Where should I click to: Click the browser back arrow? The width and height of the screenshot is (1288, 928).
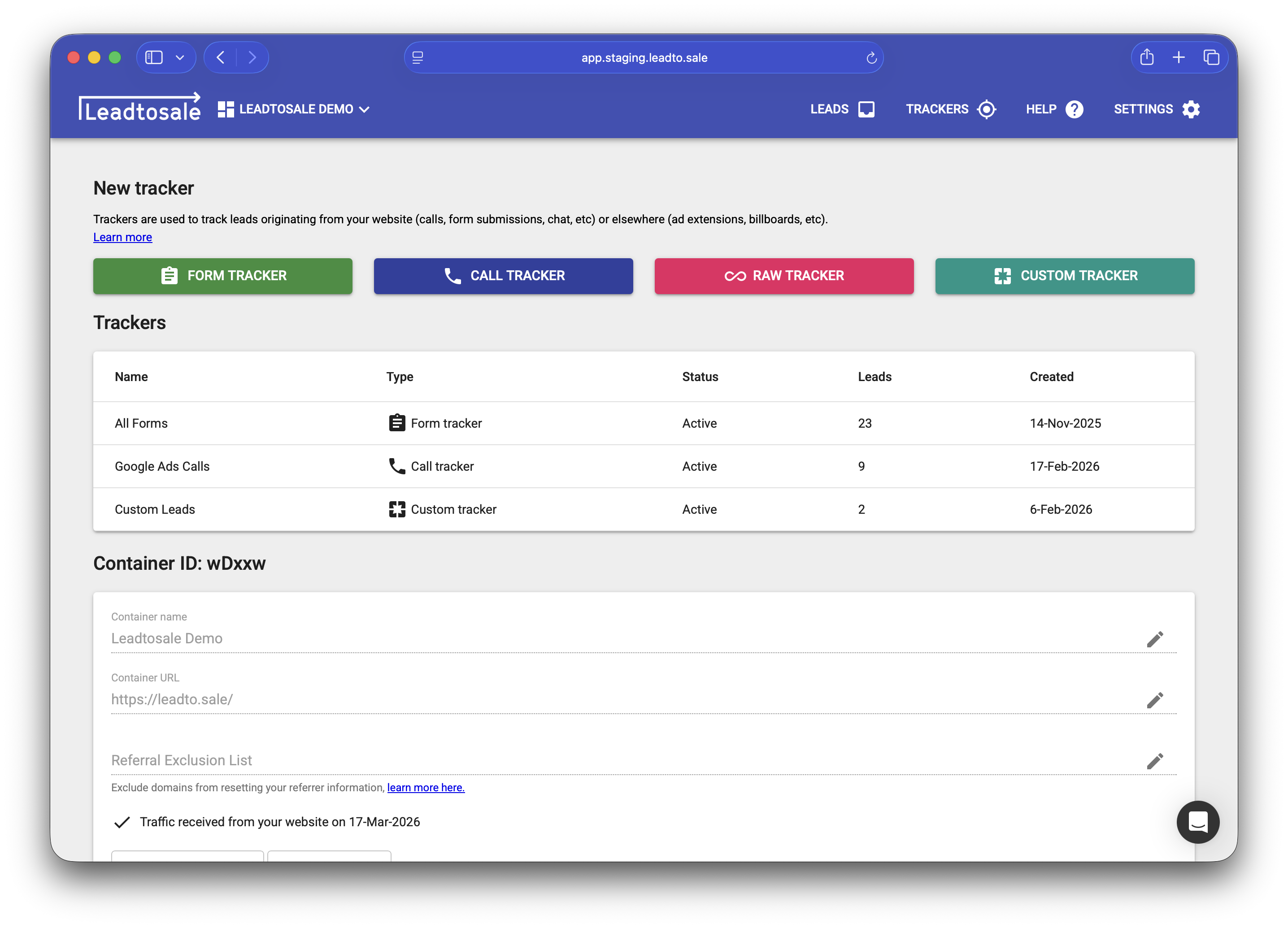pyautogui.click(x=221, y=57)
